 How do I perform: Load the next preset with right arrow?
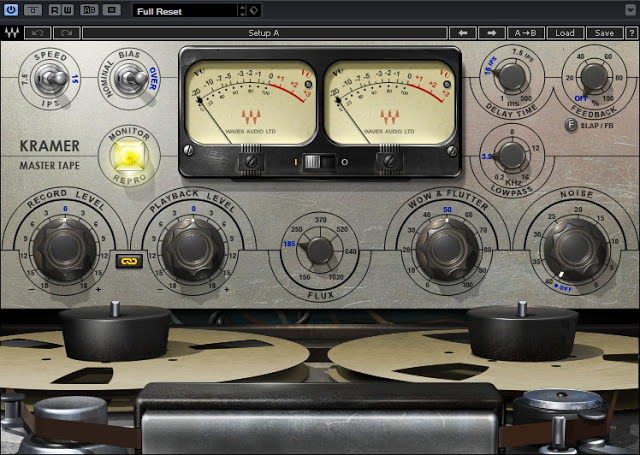click(490, 33)
